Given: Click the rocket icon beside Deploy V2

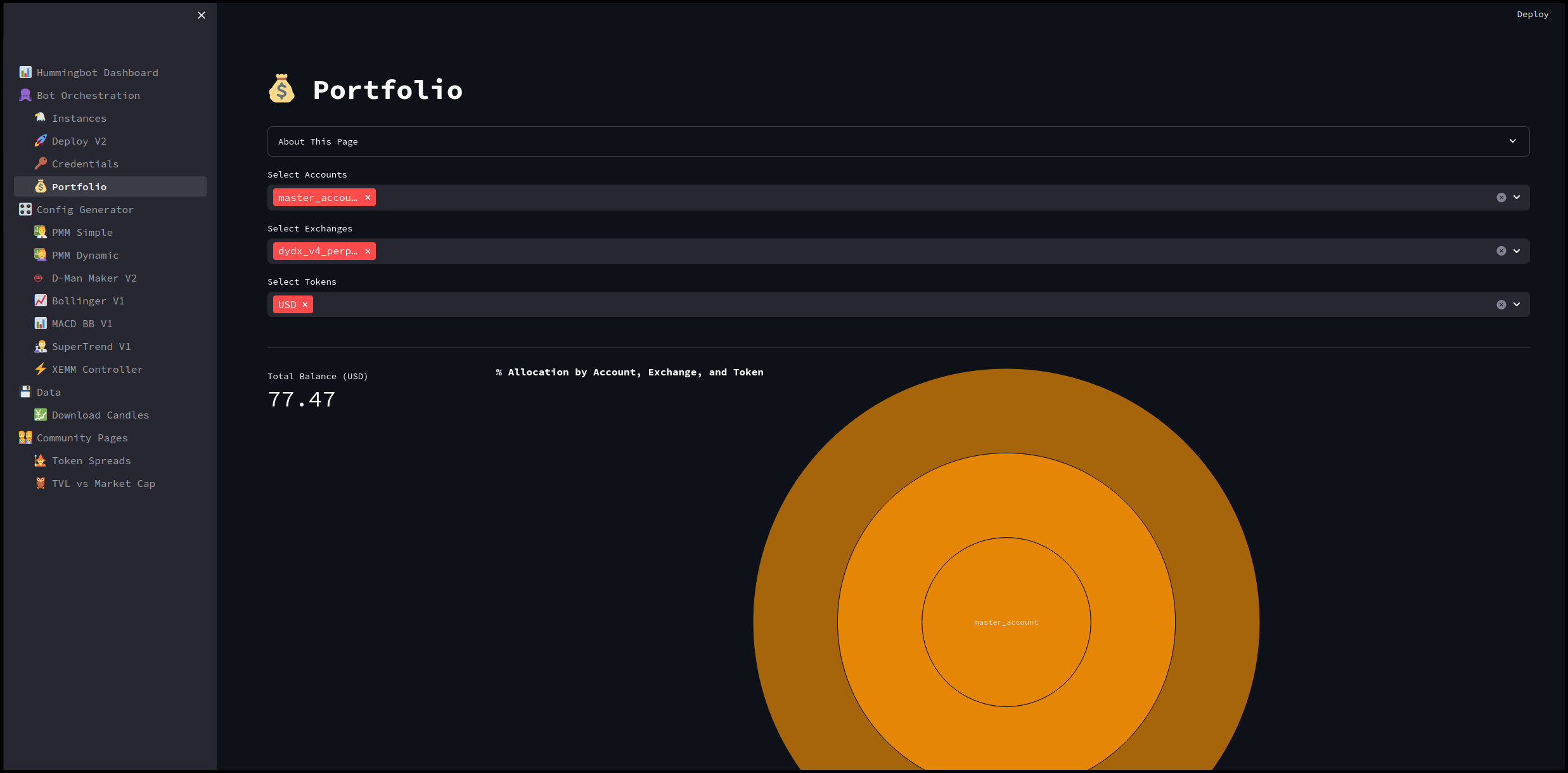Looking at the screenshot, I should point(41,141).
